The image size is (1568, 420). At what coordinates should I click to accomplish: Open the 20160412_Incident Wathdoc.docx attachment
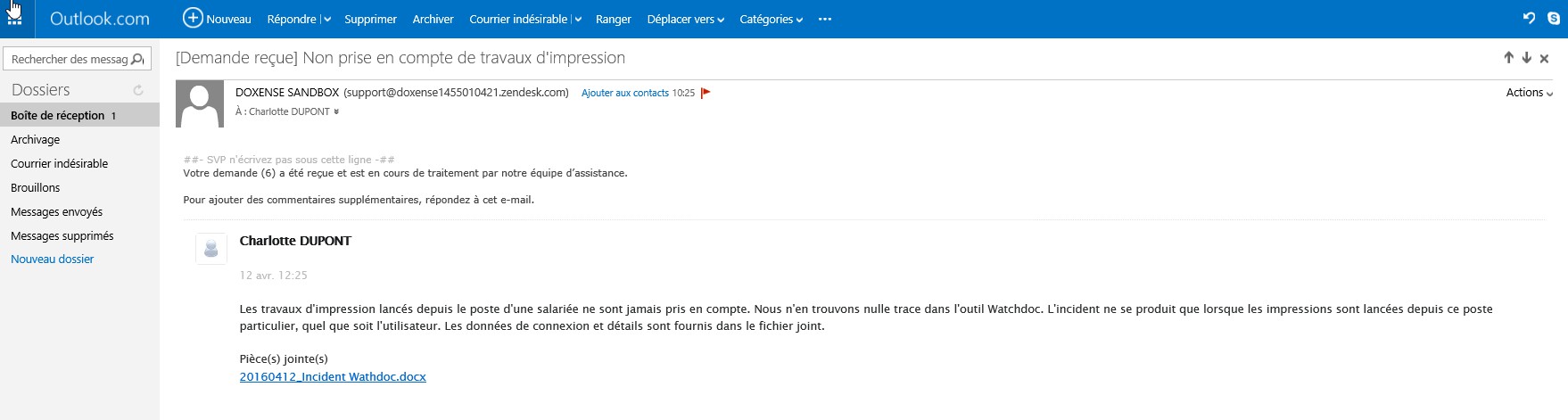(x=333, y=377)
